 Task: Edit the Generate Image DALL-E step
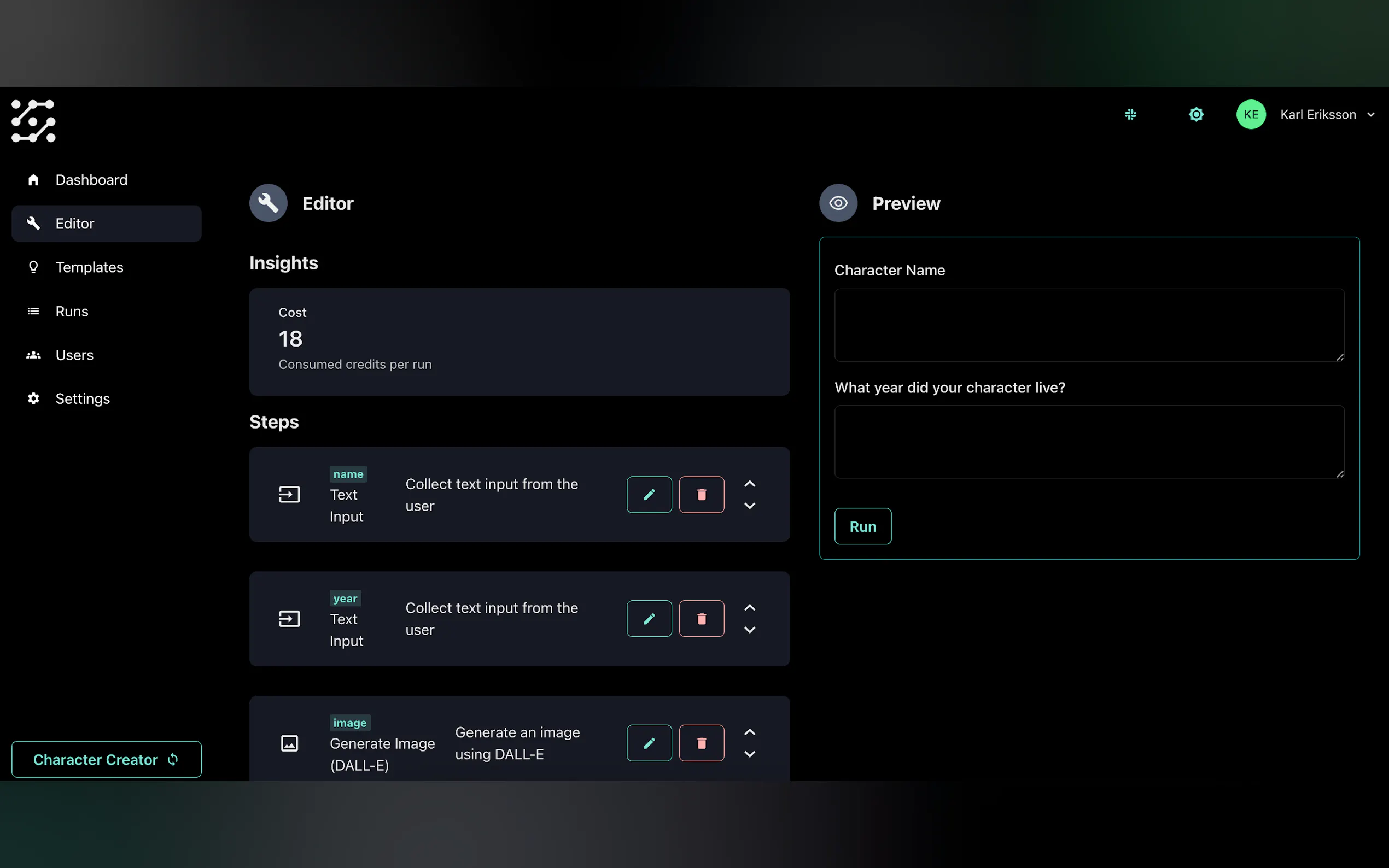pos(649,743)
